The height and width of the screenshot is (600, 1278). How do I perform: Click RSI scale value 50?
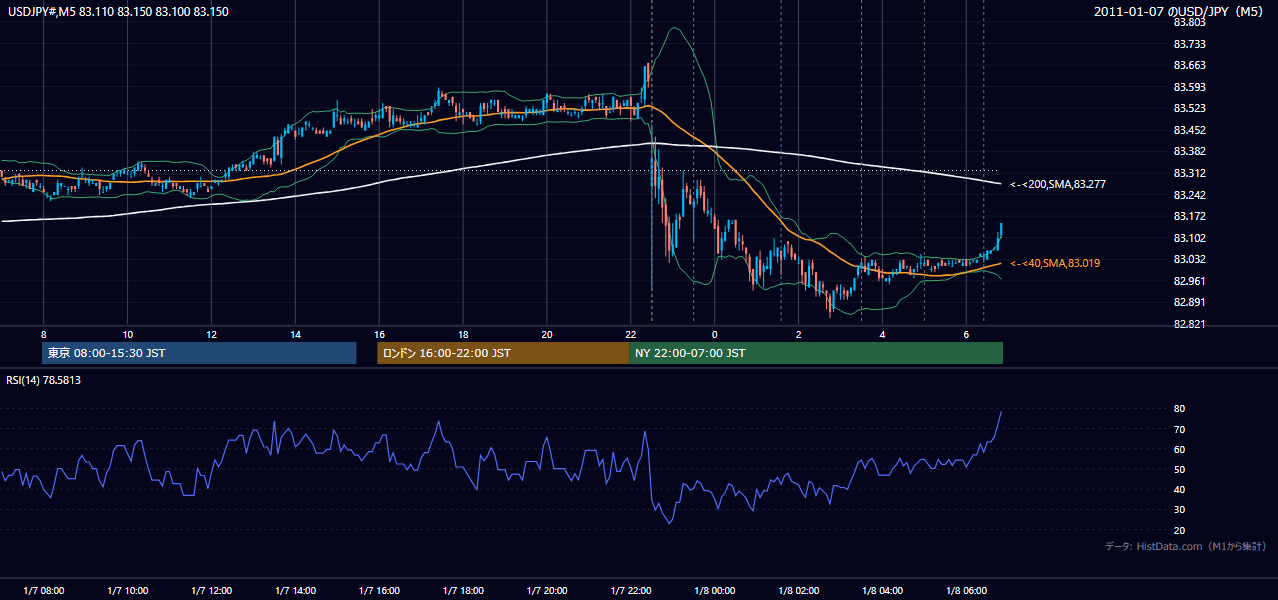pyautogui.click(x=1180, y=469)
